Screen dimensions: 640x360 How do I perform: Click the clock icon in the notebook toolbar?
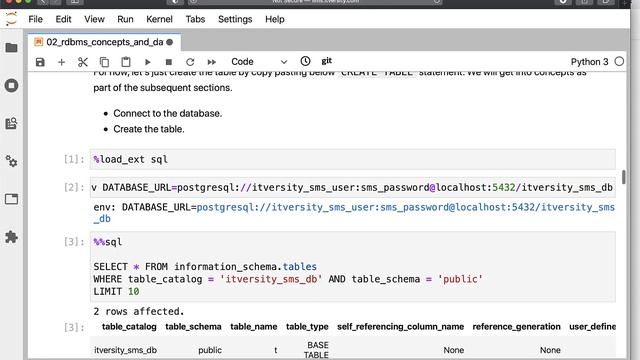(x=305, y=61)
